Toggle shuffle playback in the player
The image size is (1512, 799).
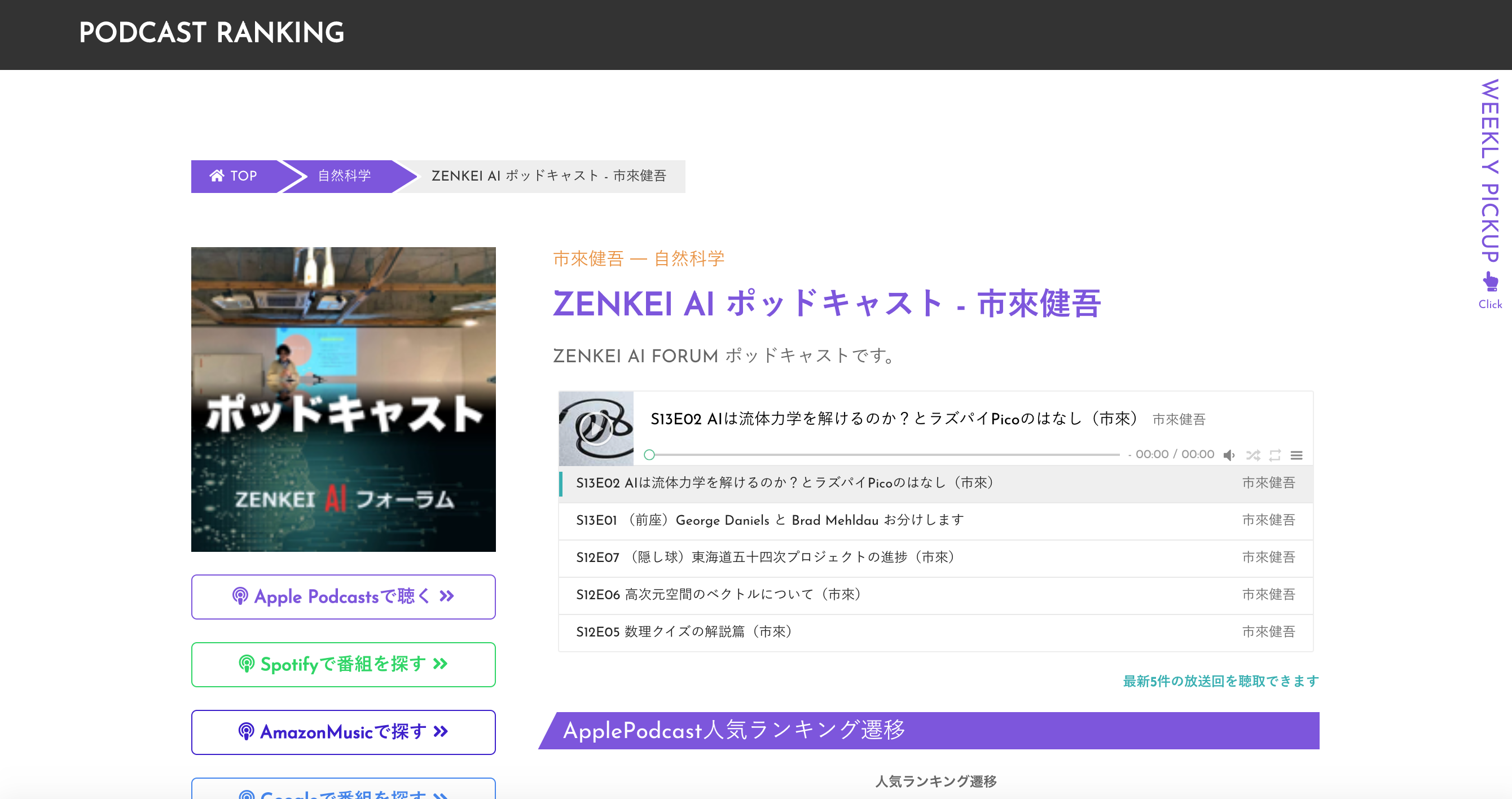pos(1252,455)
